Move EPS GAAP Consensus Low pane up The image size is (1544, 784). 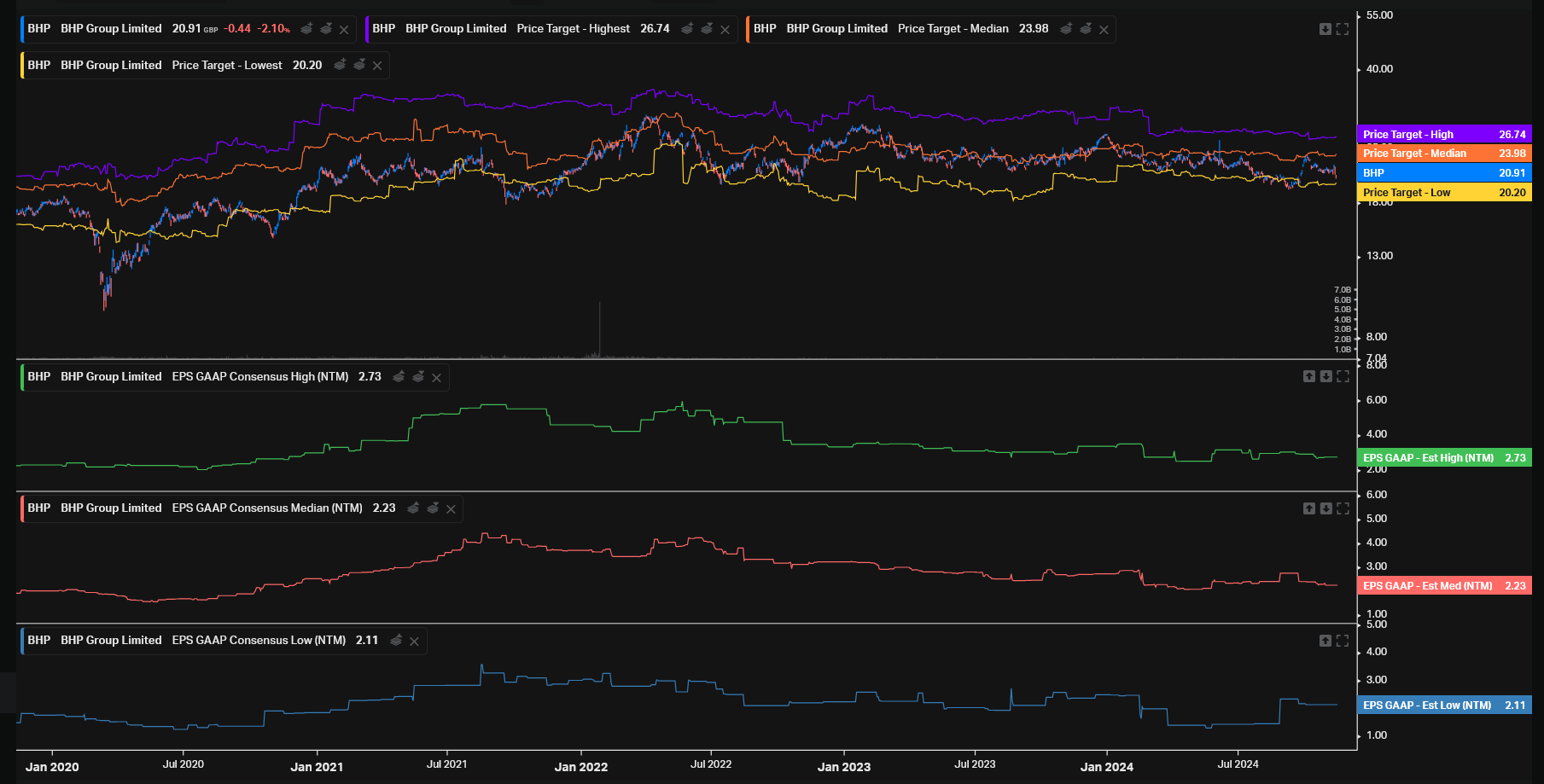point(1325,641)
